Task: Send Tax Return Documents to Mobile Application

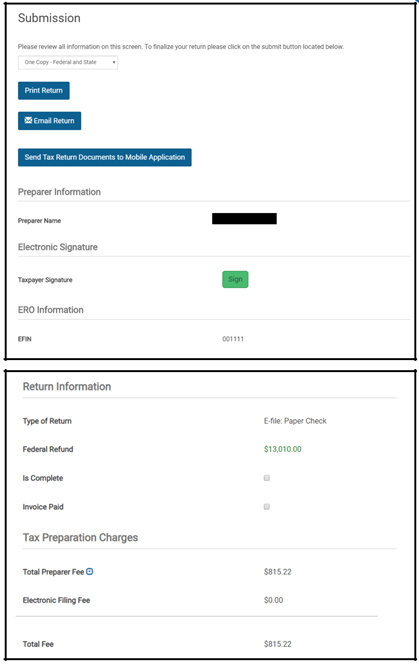Action: 105,157
